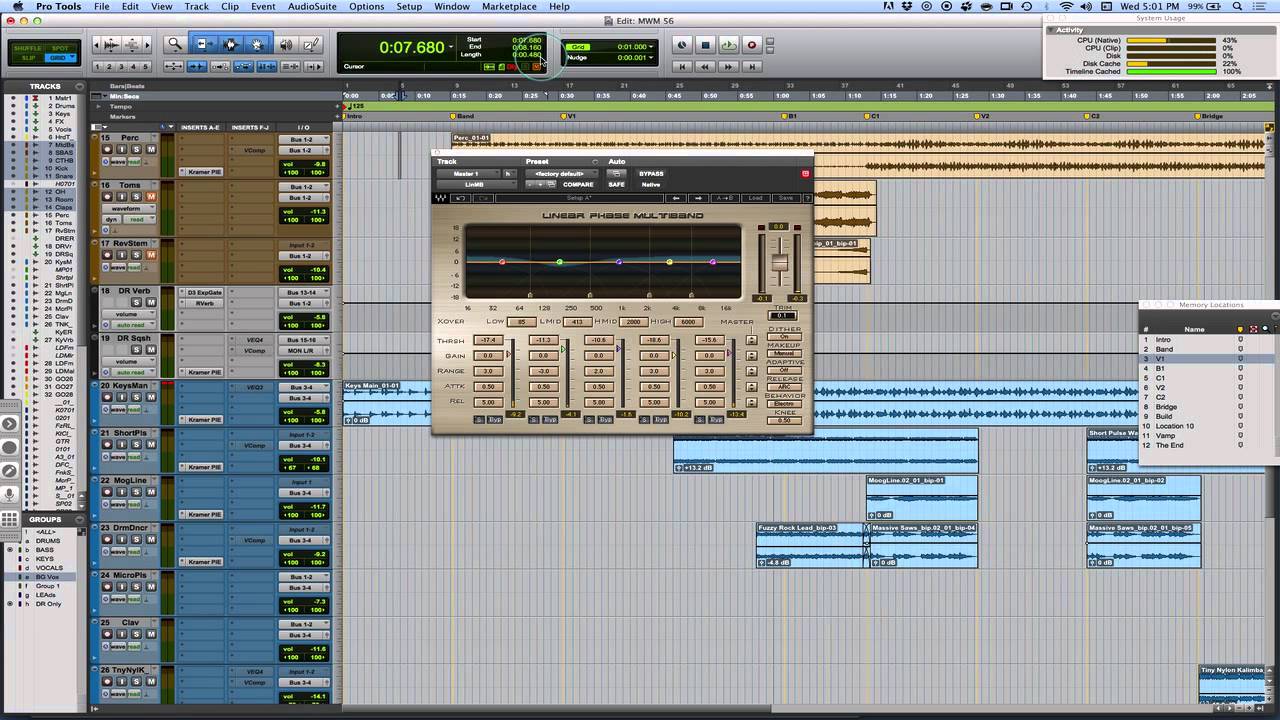Toggle plugin automation SAFE button

[616, 184]
